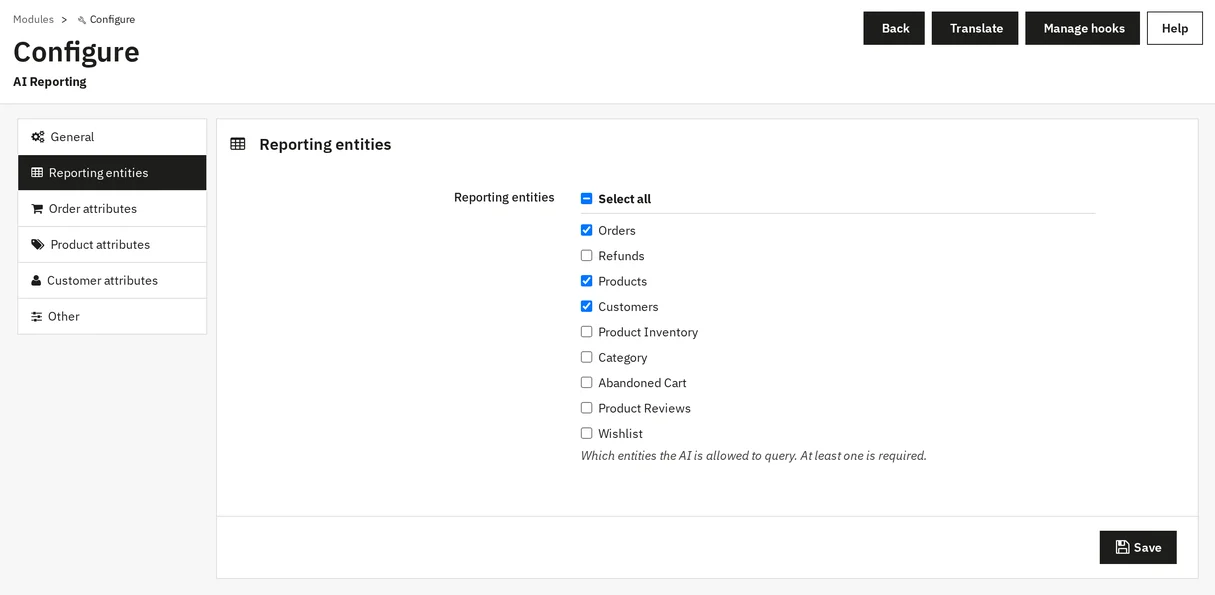Click the Wishlist label text

click(620, 434)
